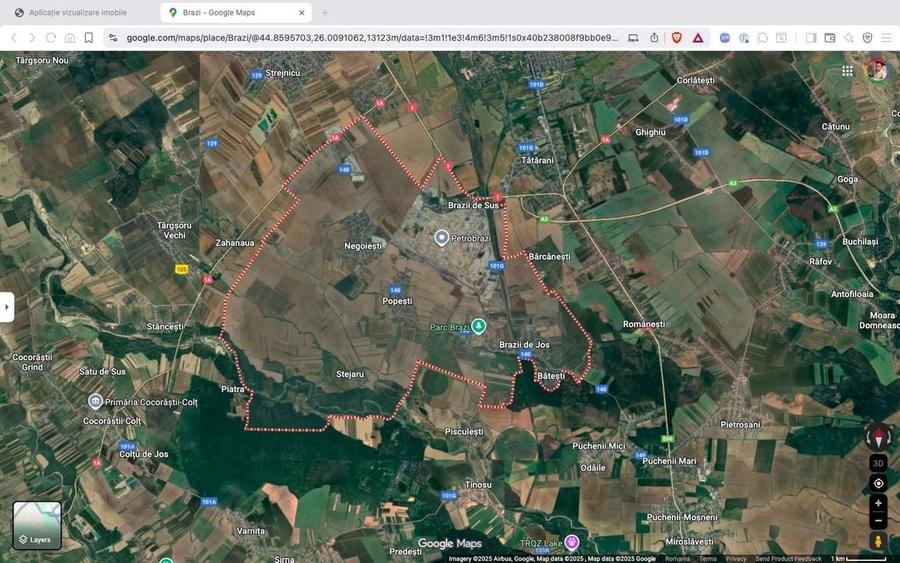
Task: Click the Corlătești label
Action: coord(695,80)
